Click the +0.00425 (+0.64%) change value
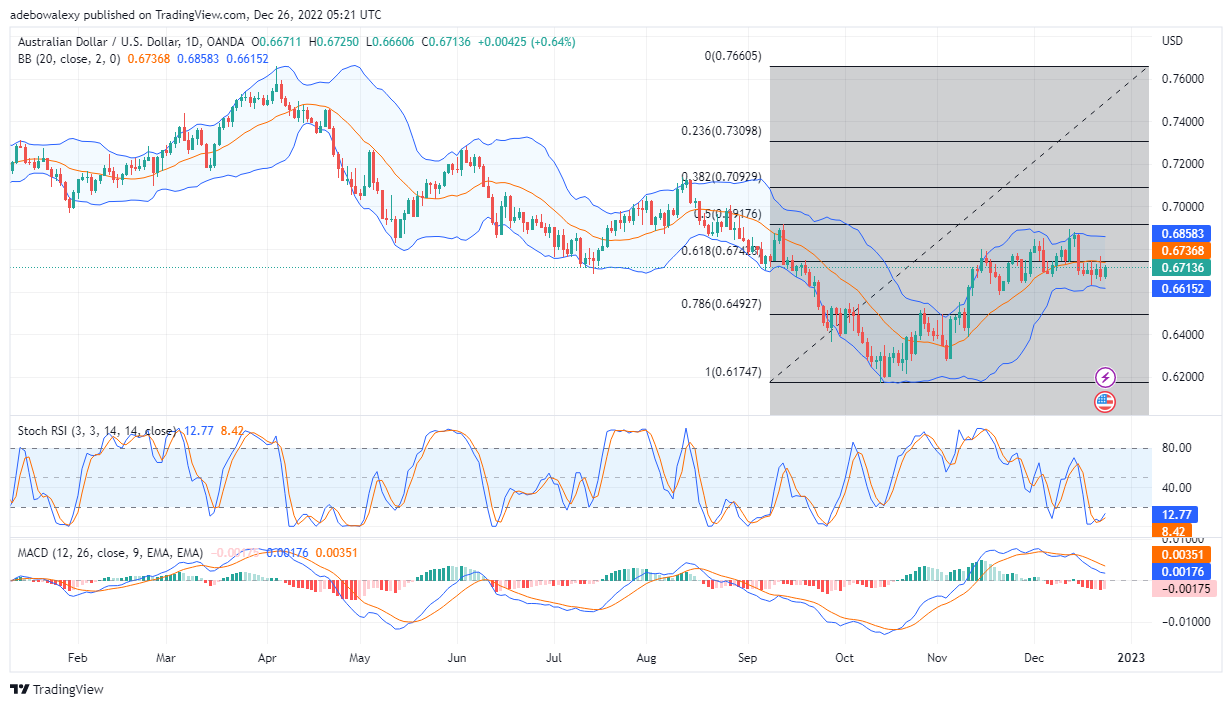 tap(527, 42)
